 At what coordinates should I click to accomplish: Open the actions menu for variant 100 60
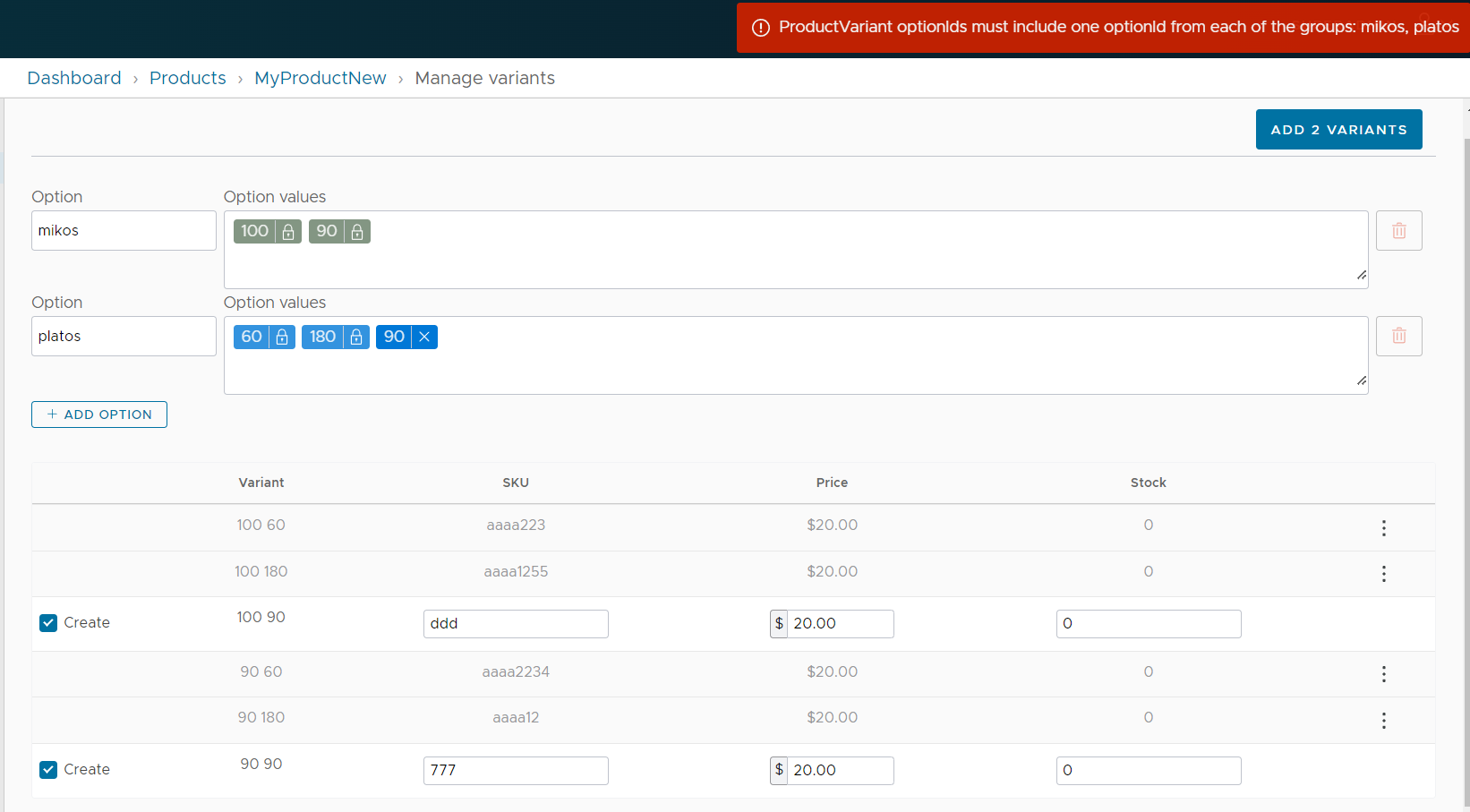(1383, 528)
